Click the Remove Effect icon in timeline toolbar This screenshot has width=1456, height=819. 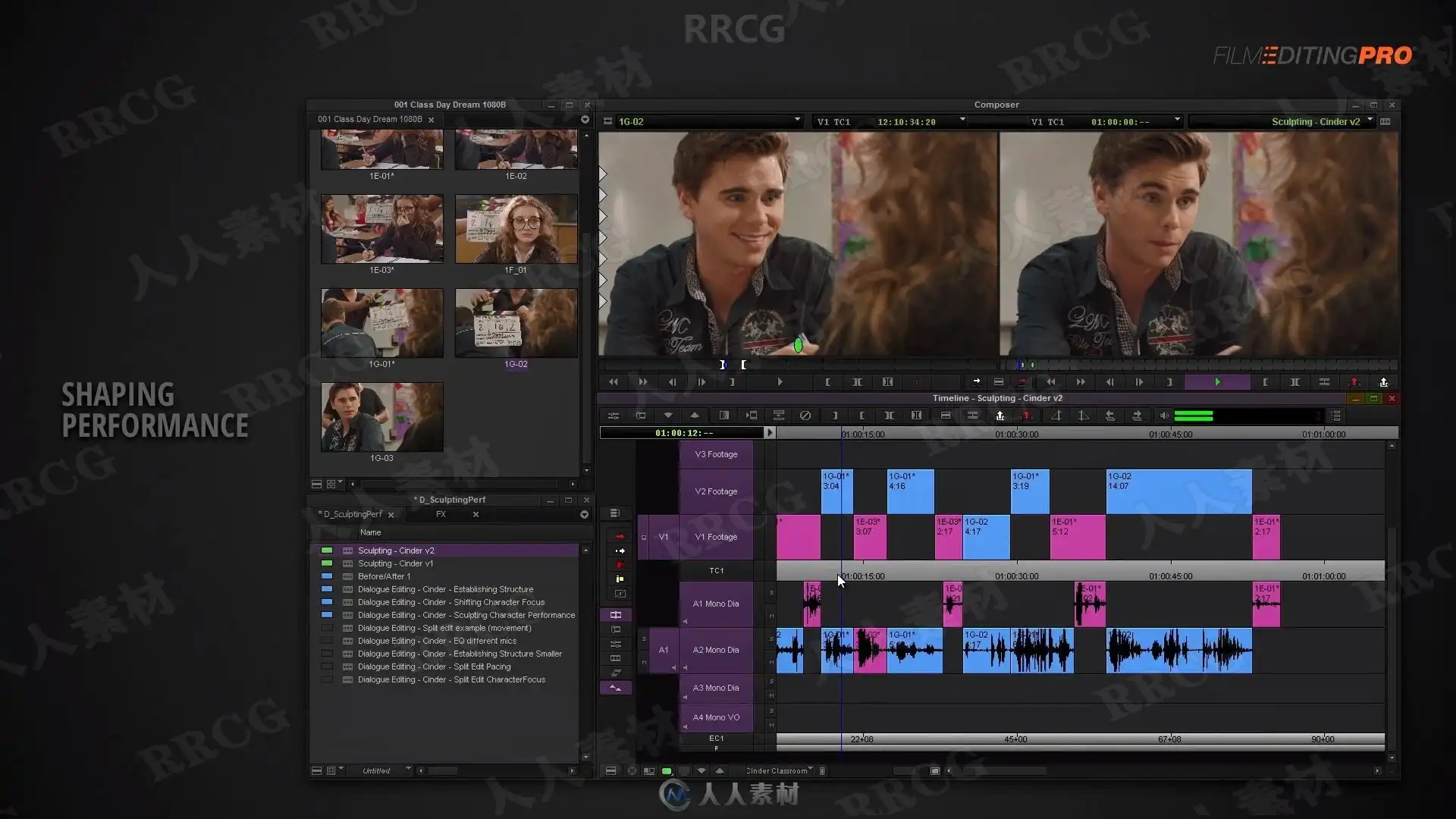pos(805,416)
